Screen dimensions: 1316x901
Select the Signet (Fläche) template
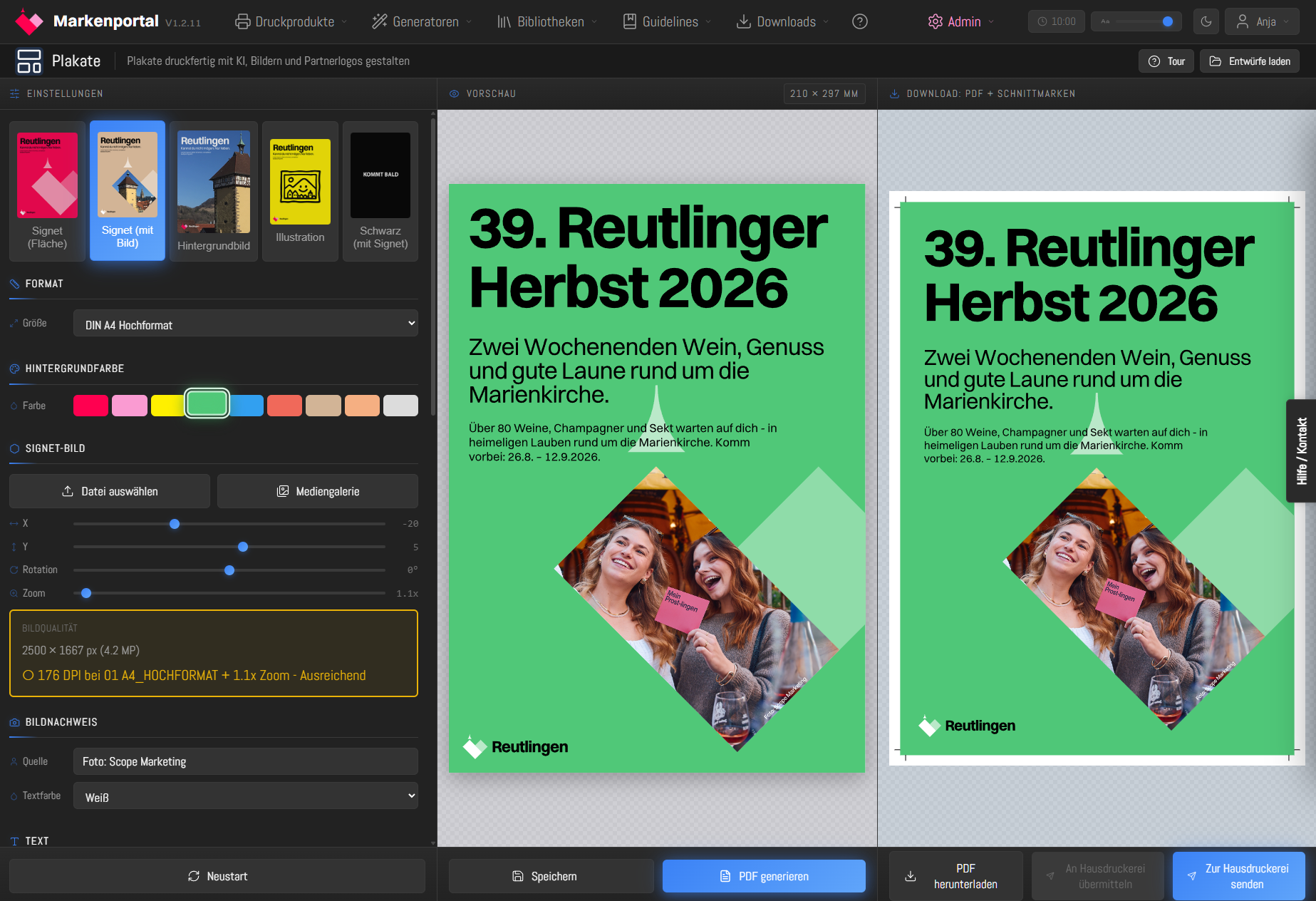(47, 191)
